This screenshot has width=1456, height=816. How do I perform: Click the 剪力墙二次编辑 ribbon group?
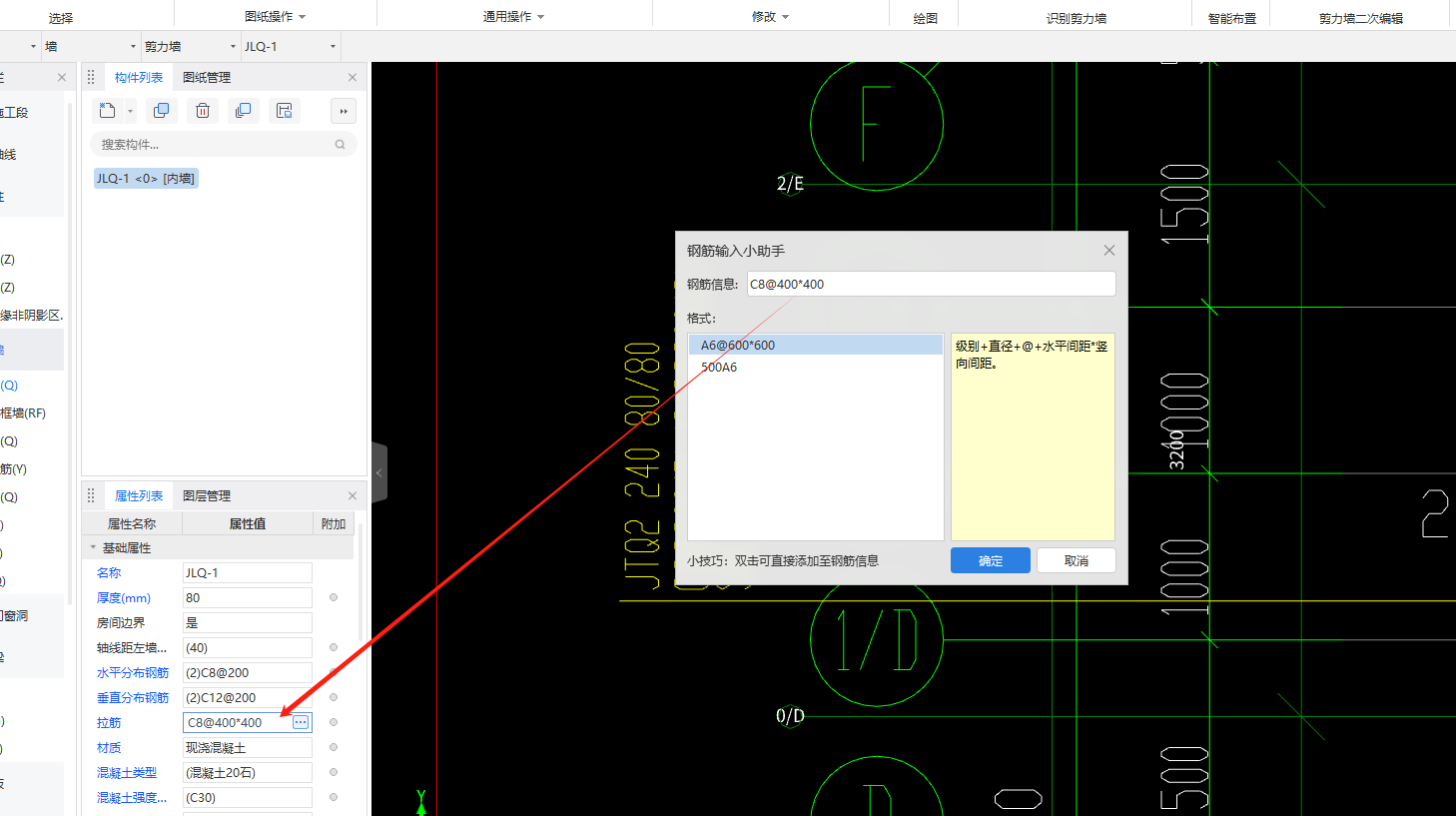1361,18
